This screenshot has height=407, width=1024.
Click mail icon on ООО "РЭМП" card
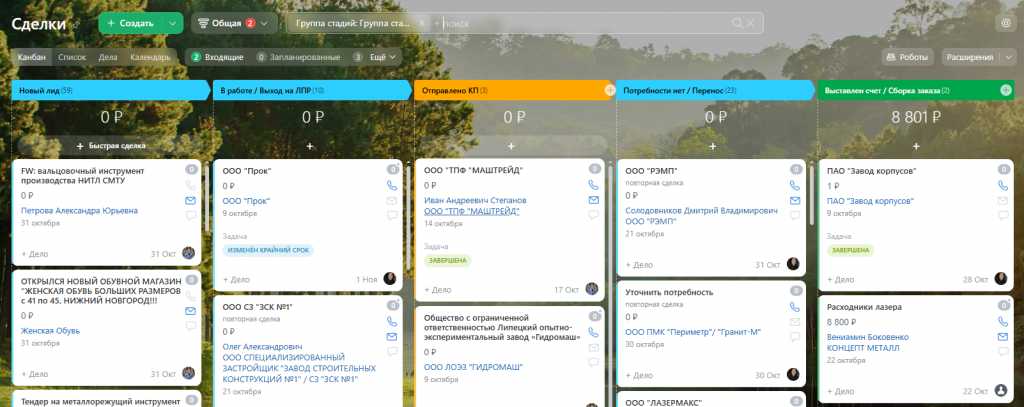(794, 201)
